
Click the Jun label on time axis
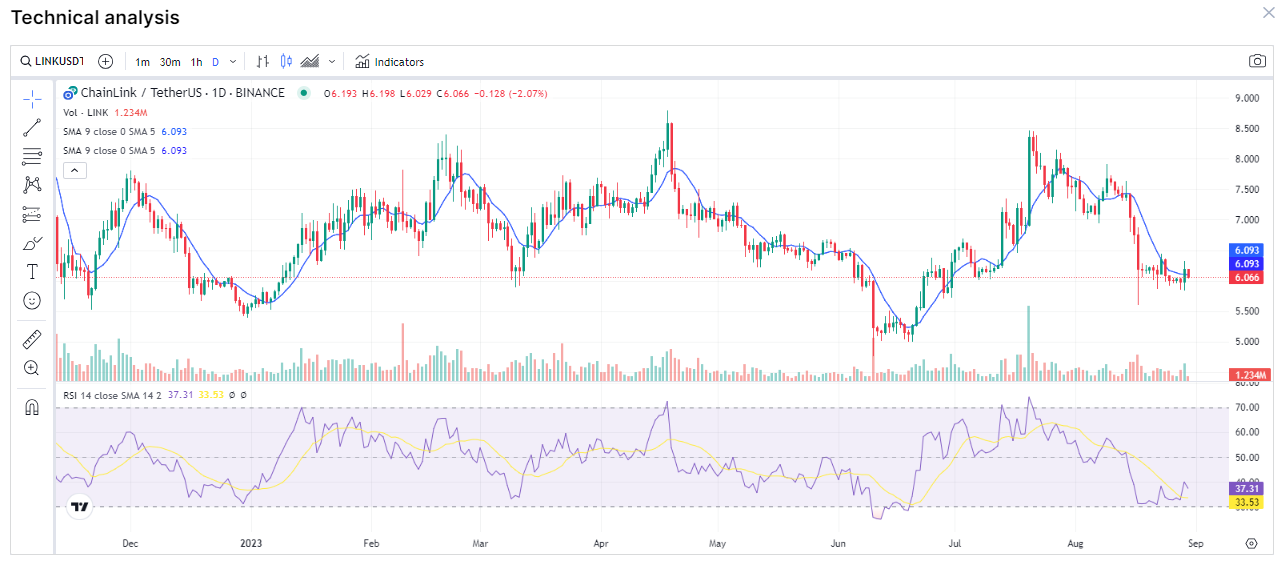tap(838, 544)
